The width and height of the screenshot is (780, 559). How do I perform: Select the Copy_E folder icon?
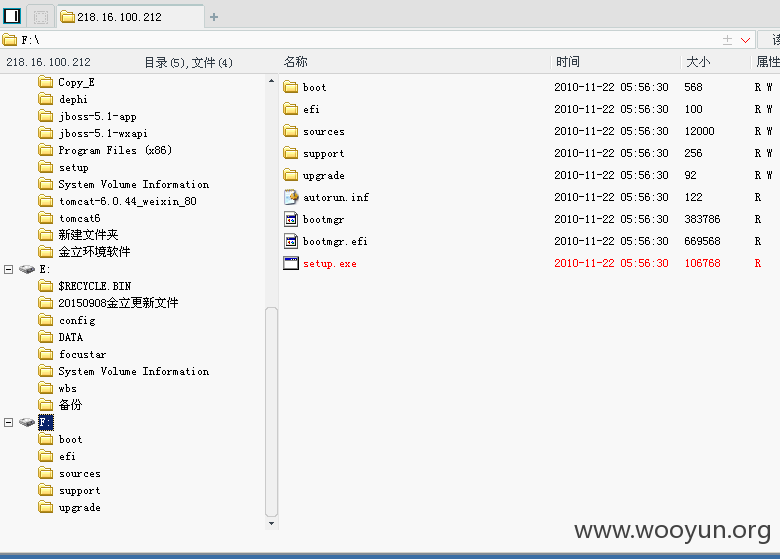click(x=46, y=82)
